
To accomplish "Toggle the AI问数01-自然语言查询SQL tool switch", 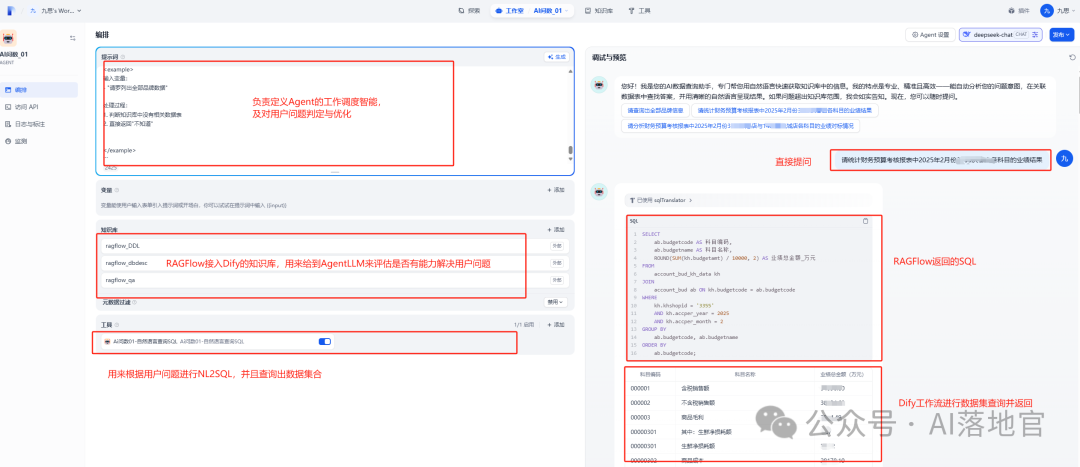I will pyautogui.click(x=325, y=341).
